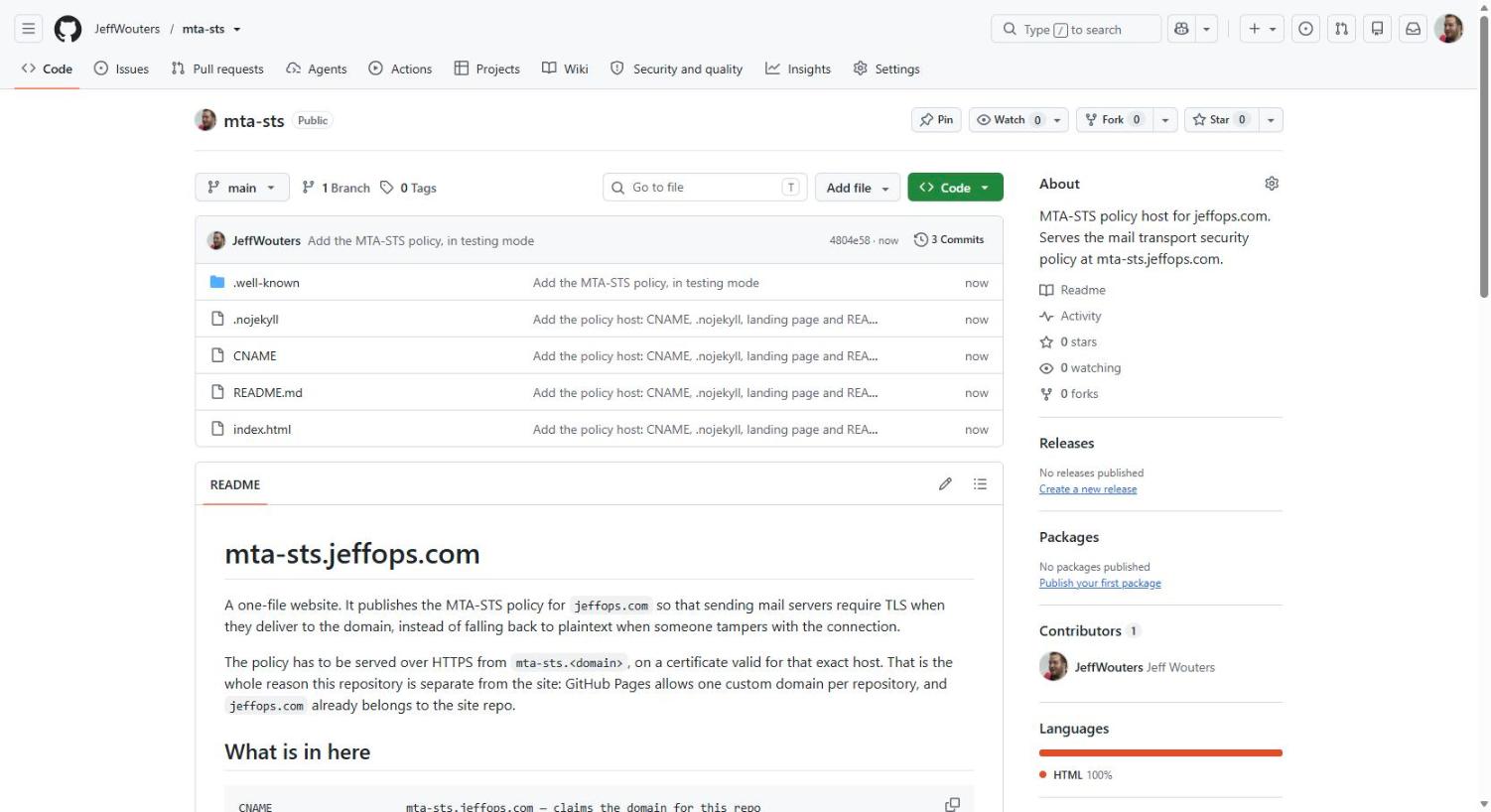Expand the repository switcher caret by mta-sts
The image size is (1491, 812).
point(237,30)
